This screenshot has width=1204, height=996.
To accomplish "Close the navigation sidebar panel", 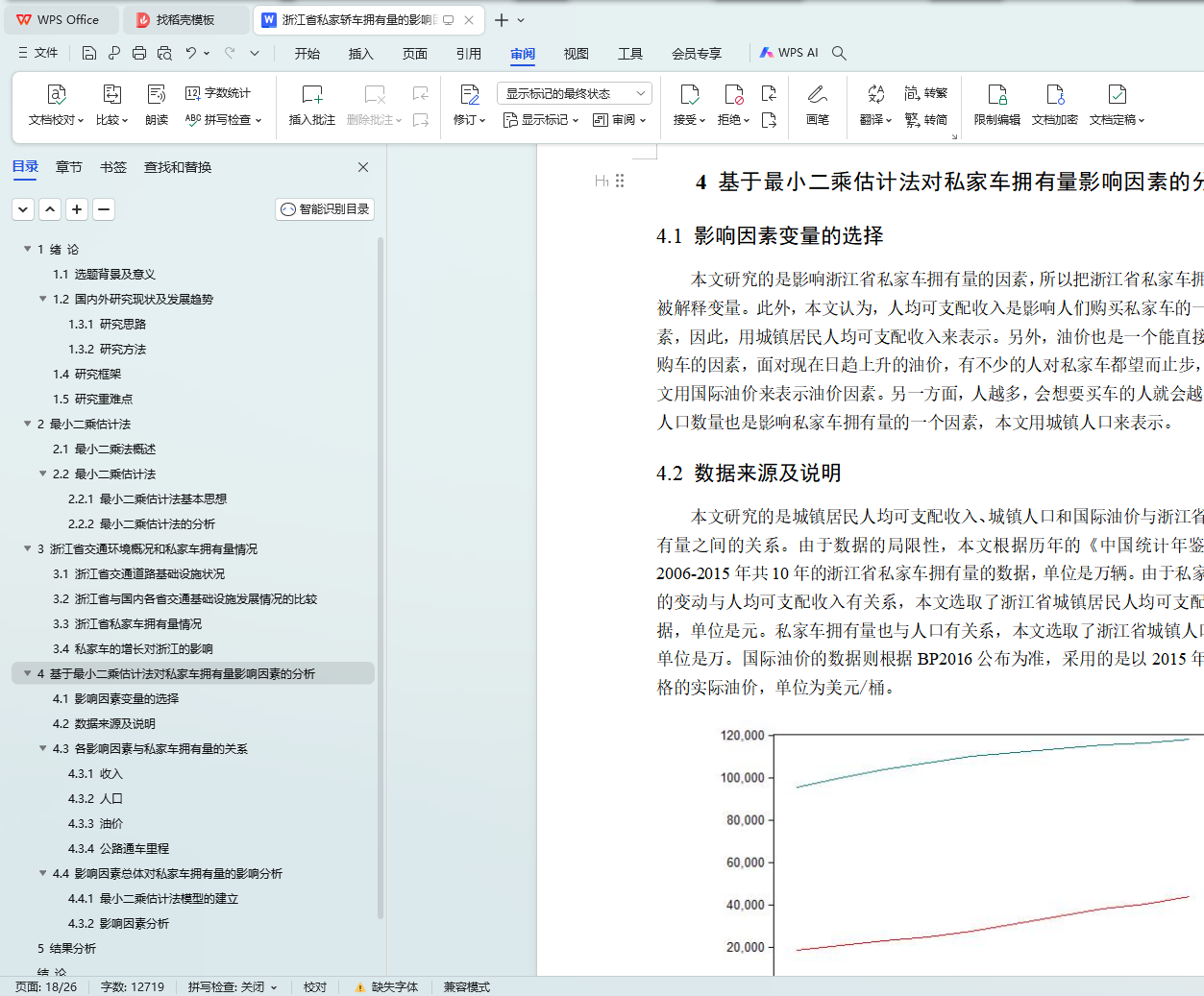I will coord(363,167).
